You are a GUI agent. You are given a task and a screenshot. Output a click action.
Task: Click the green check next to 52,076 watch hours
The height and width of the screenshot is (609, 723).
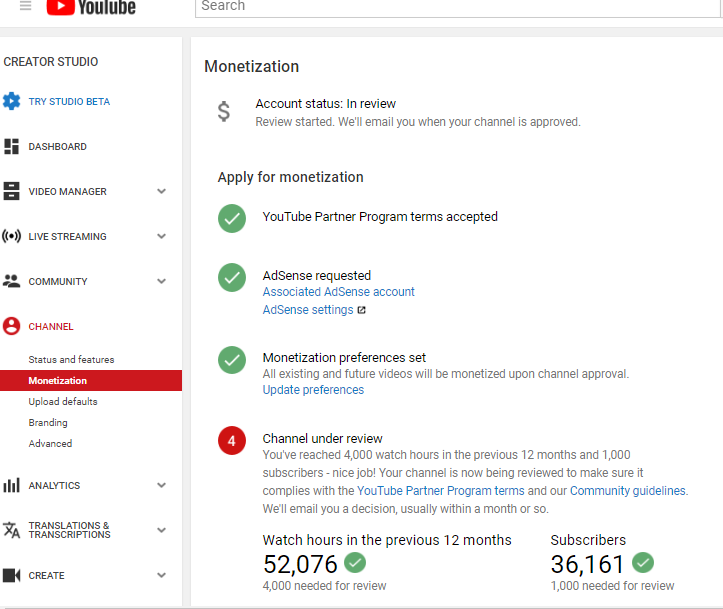355,562
